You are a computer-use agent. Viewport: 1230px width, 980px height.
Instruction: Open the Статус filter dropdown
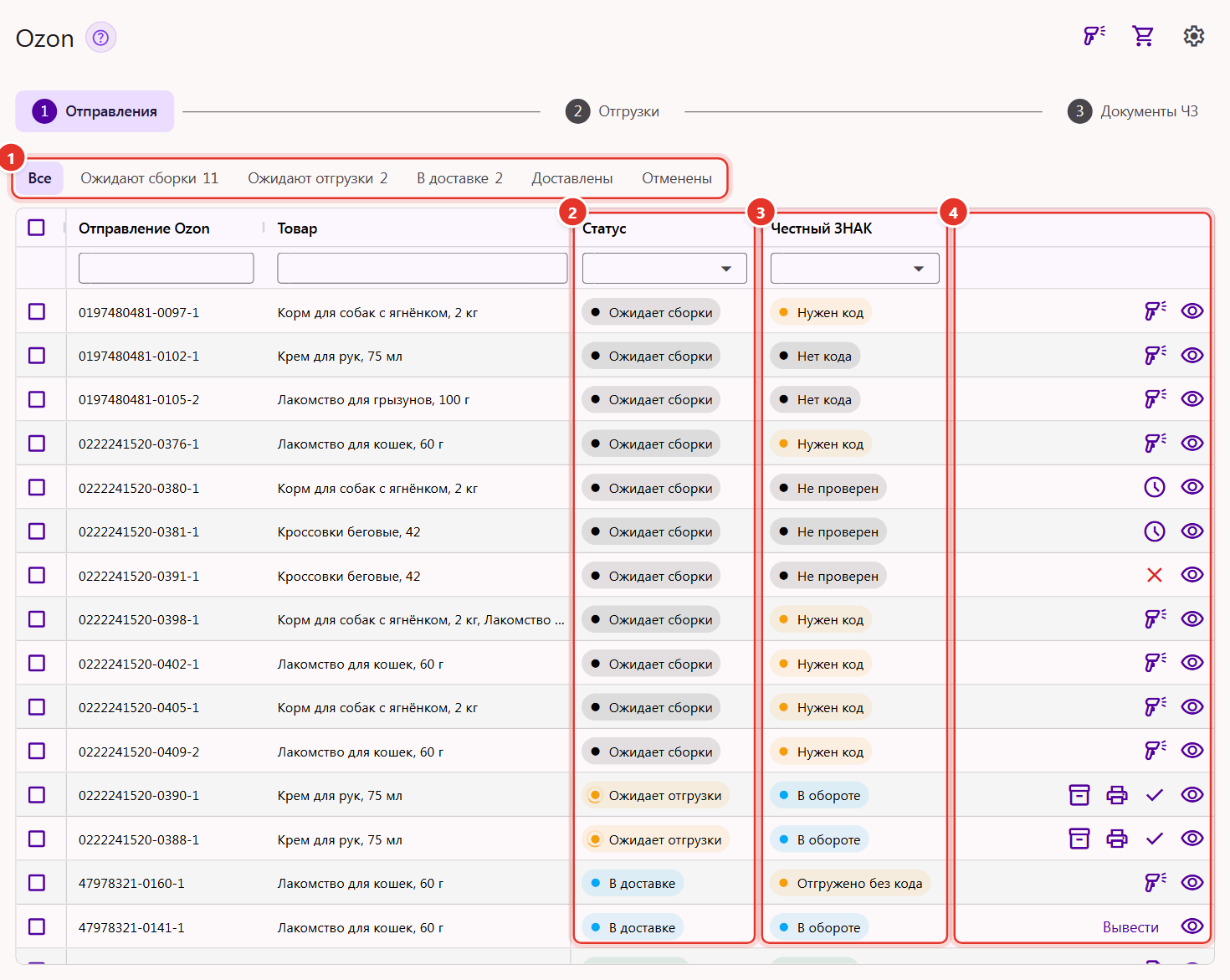coord(664,269)
